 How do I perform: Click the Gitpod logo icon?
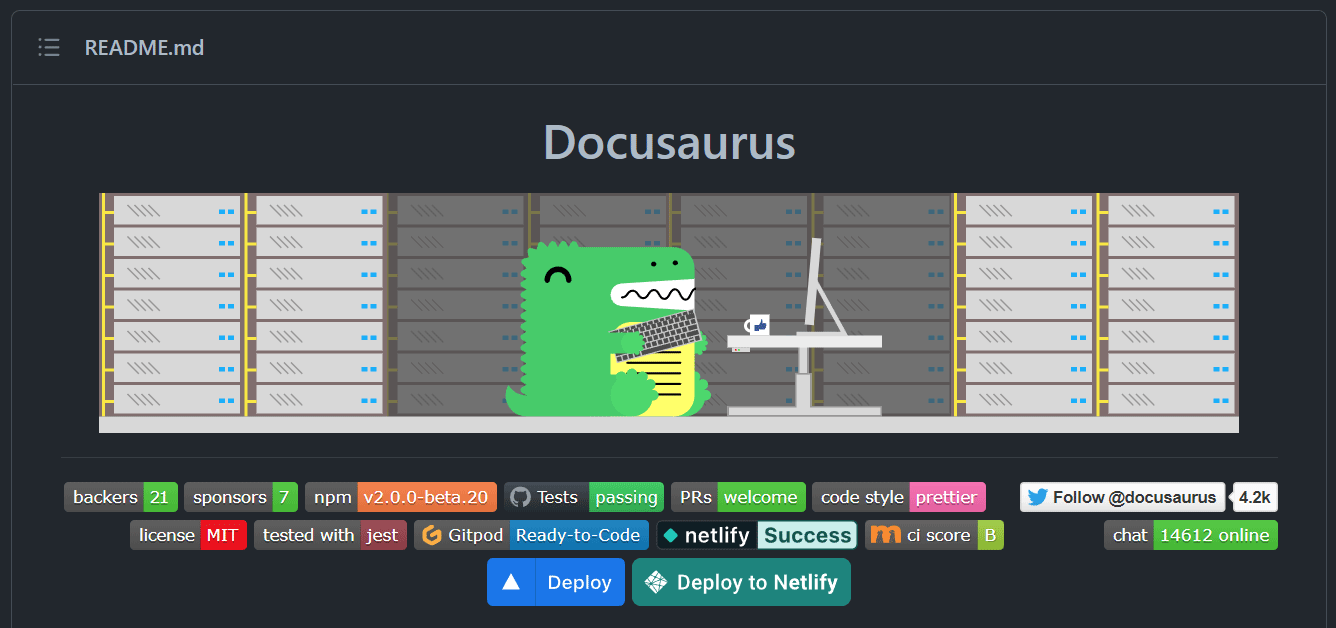[432, 535]
